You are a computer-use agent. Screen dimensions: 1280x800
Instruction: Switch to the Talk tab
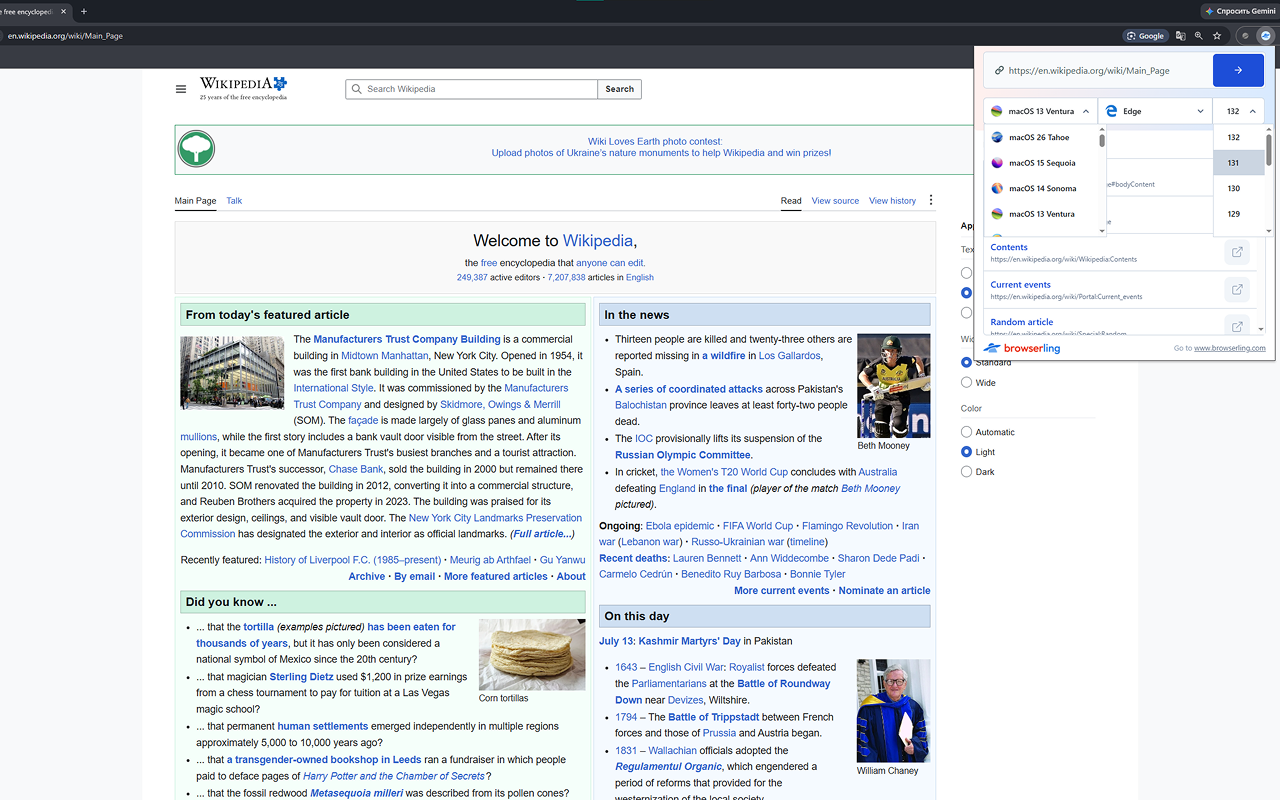coord(234,201)
